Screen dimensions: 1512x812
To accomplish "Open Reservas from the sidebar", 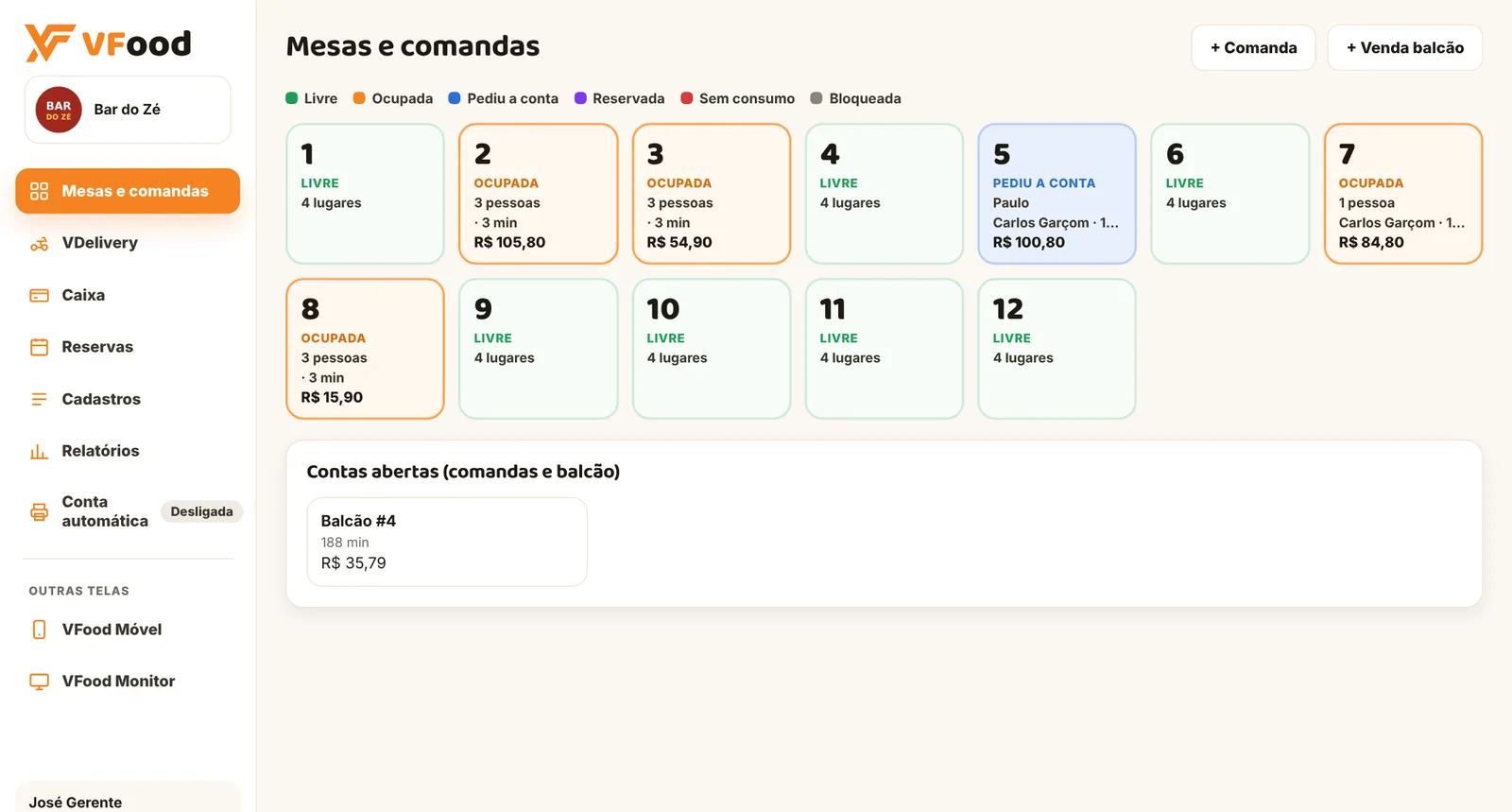I will click(x=128, y=347).
